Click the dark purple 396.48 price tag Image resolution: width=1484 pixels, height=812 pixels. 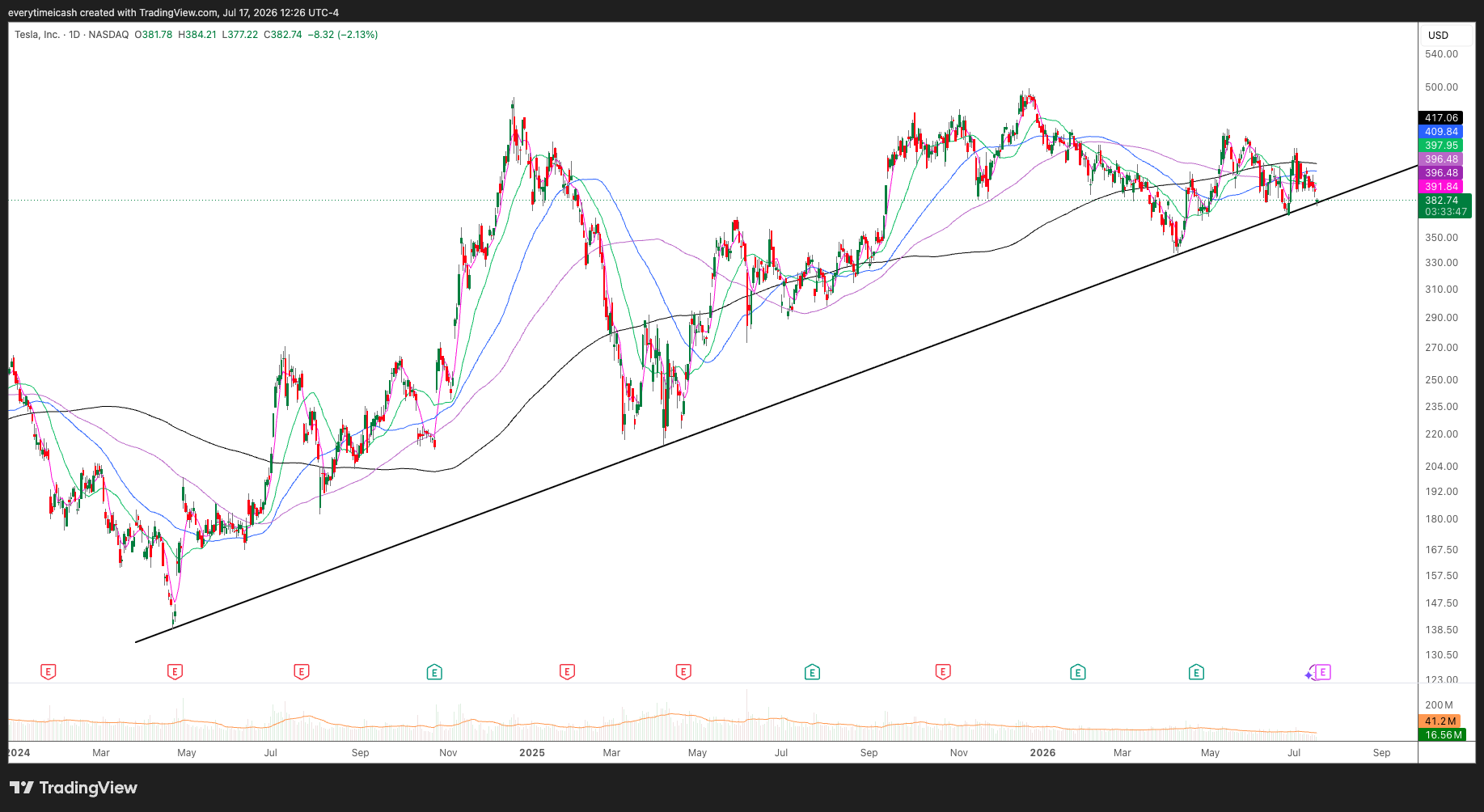[x=1440, y=173]
